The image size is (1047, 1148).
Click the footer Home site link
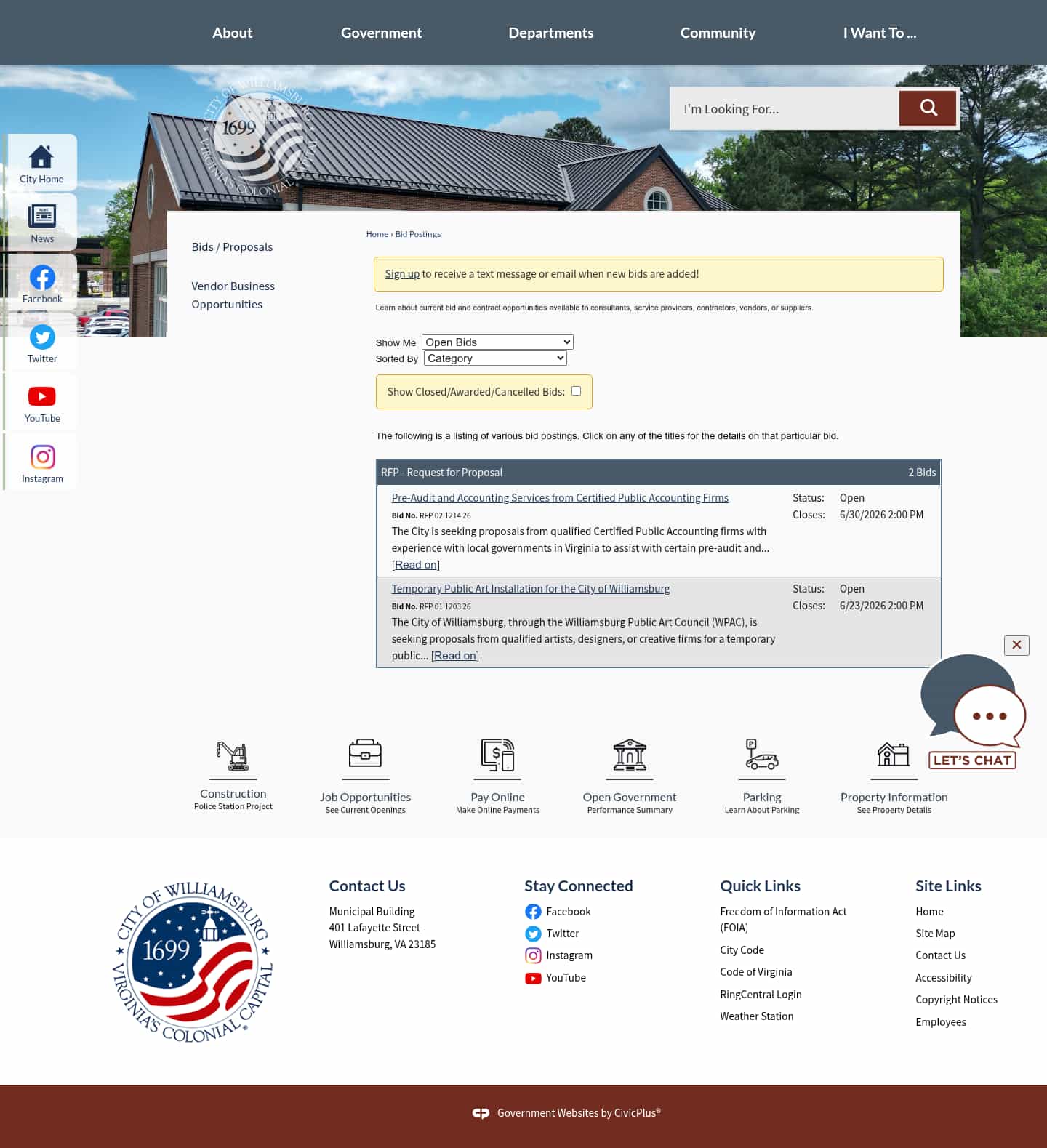(929, 912)
